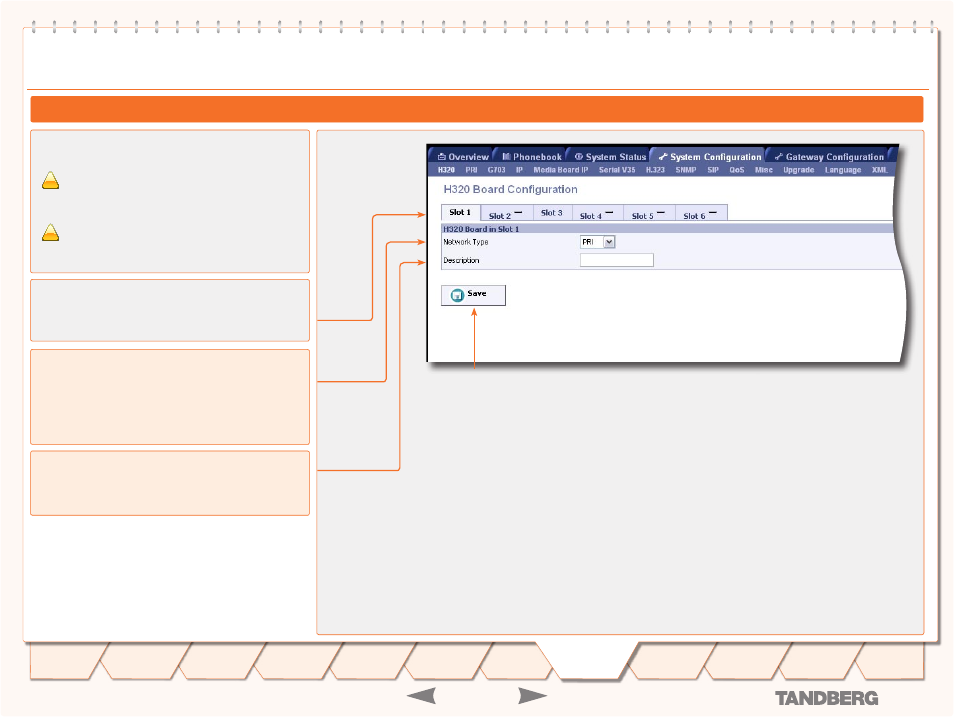Save the H320 board configuration
Viewport: 954px width, 717px height.
click(x=473, y=295)
